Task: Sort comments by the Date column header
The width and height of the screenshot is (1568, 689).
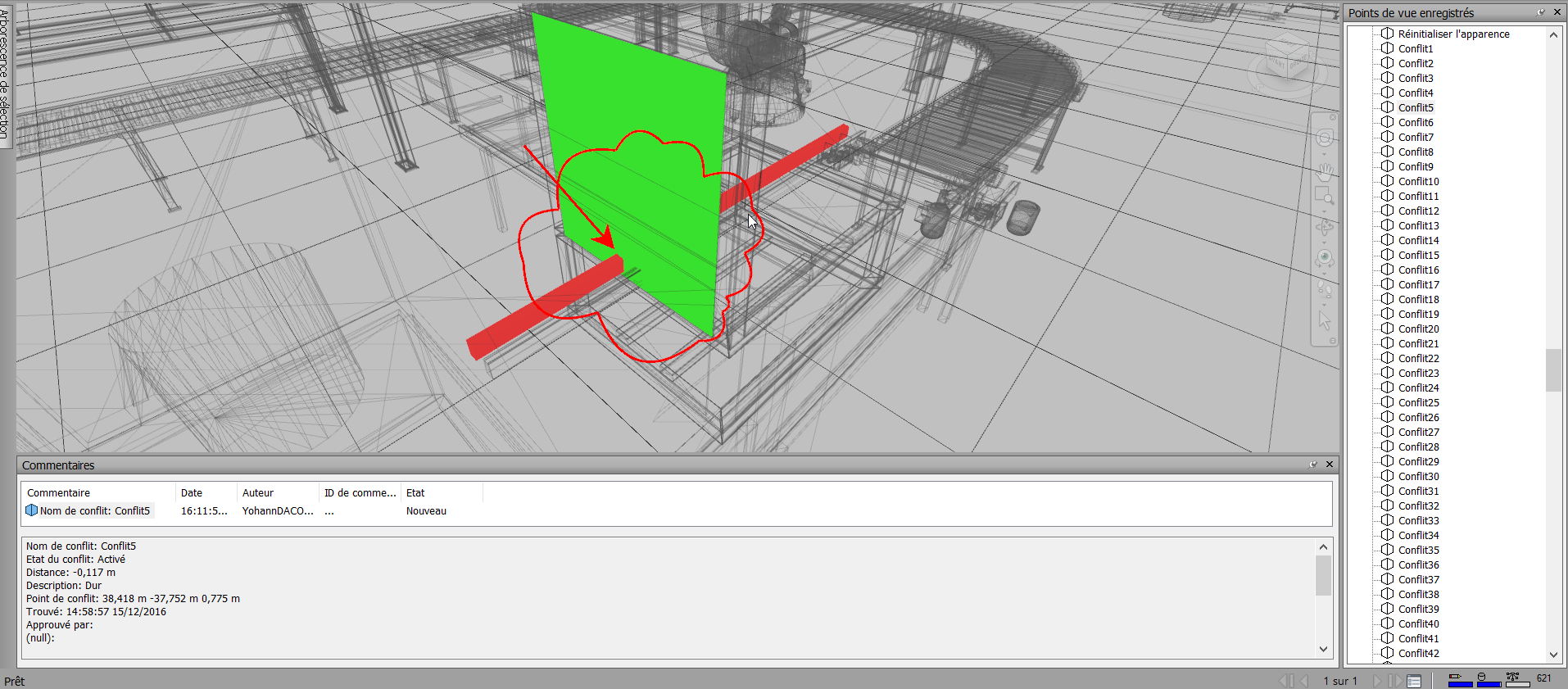Action: point(192,492)
